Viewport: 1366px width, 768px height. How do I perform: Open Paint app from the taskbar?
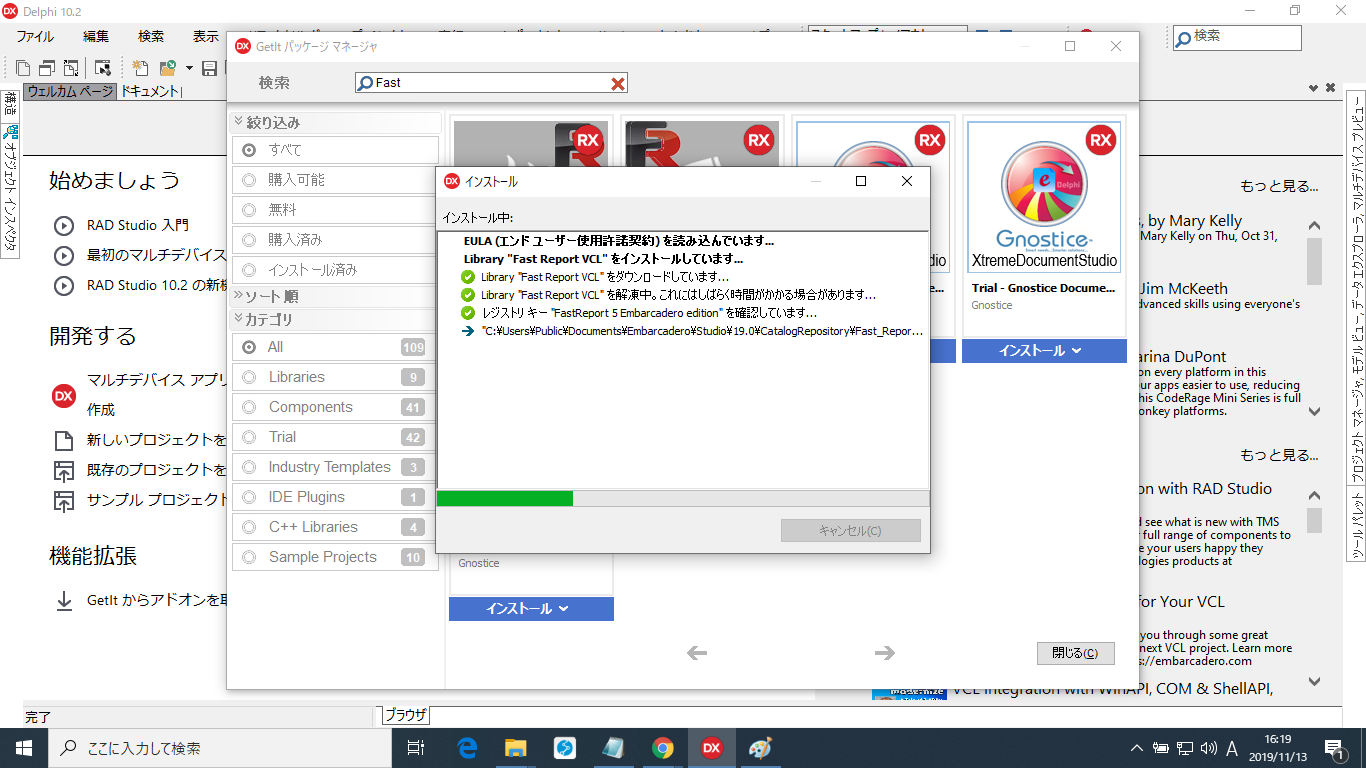coord(760,748)
